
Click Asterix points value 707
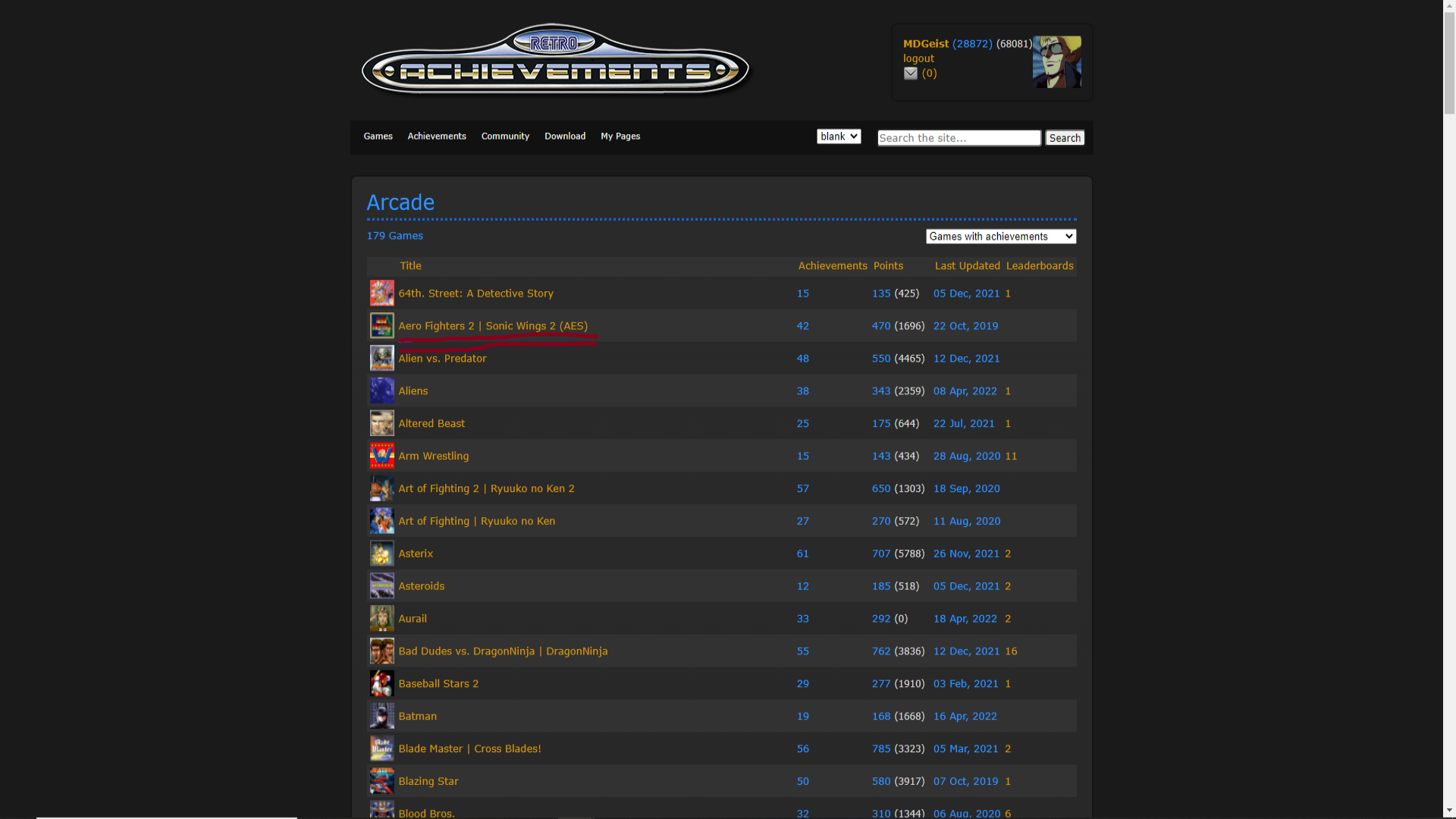click(x=881, y=554)
